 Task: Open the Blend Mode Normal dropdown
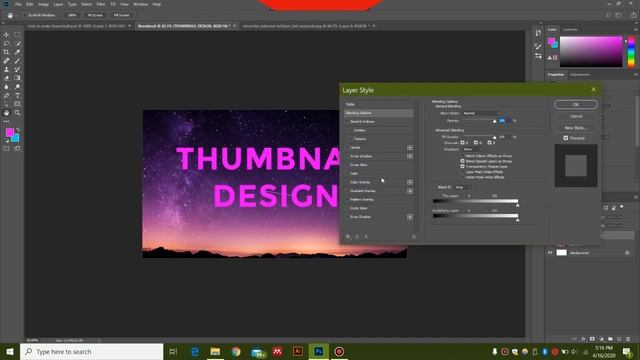pos(481,113)
